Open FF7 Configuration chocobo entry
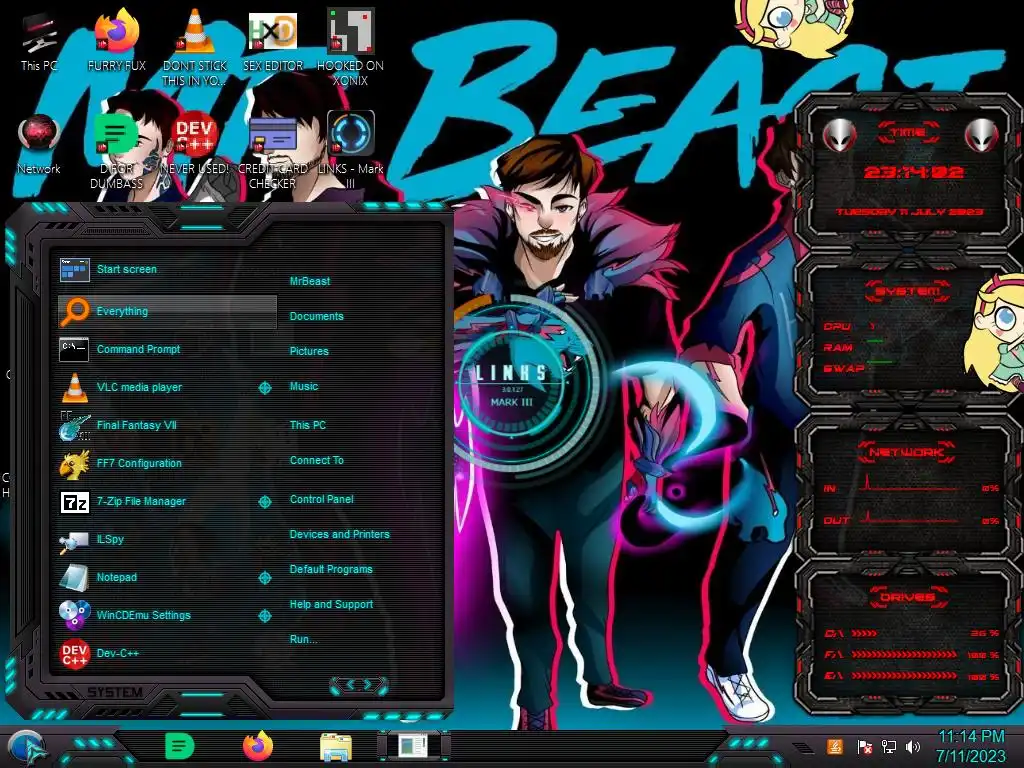Screen dimensions: 1024x768 click(x=167, y=463)
